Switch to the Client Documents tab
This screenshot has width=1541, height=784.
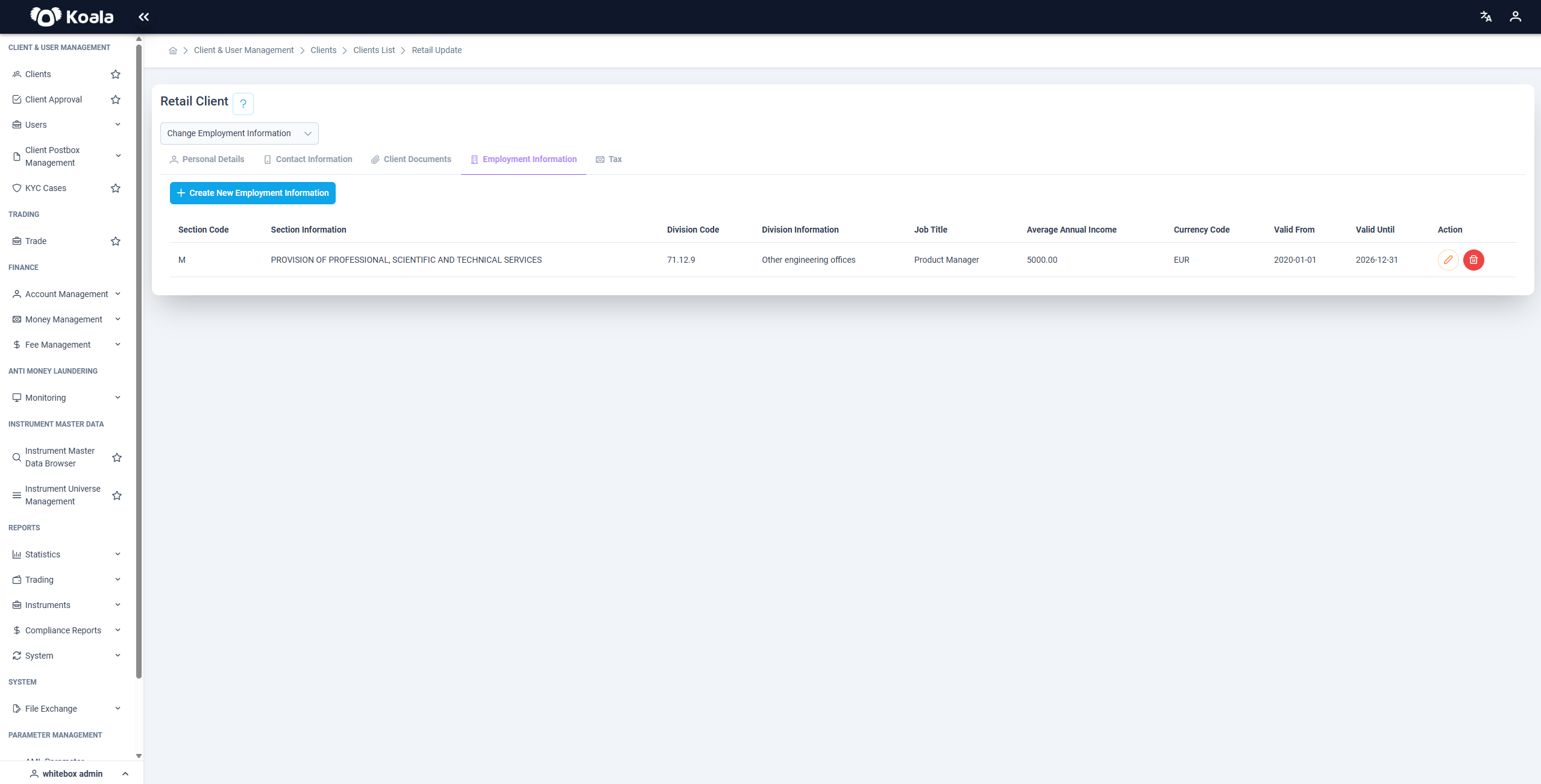(x=411, y=160)
